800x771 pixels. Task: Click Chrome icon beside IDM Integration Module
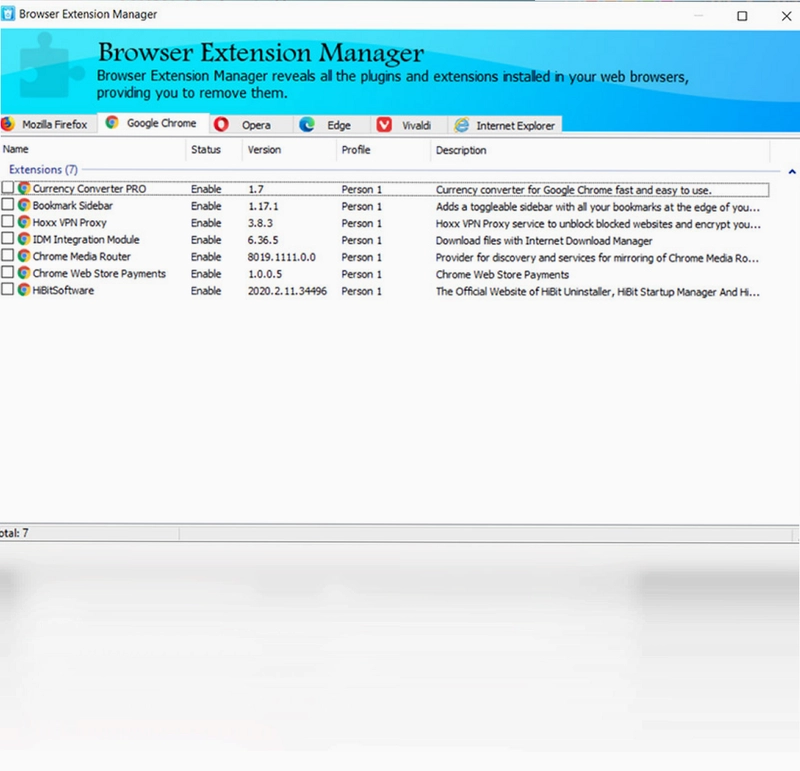(23, 239)
